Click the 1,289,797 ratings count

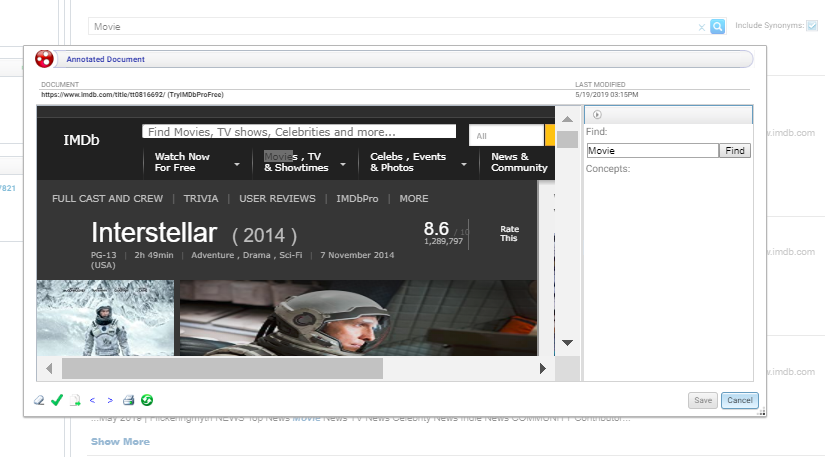[443, 241]
